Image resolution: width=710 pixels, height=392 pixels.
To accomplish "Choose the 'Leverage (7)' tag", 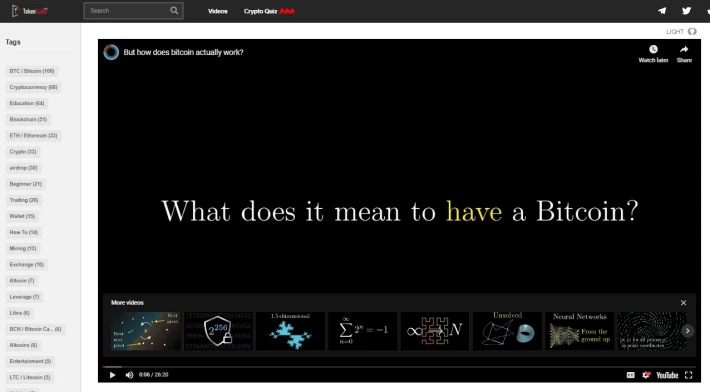I will [x=24, y=297].
